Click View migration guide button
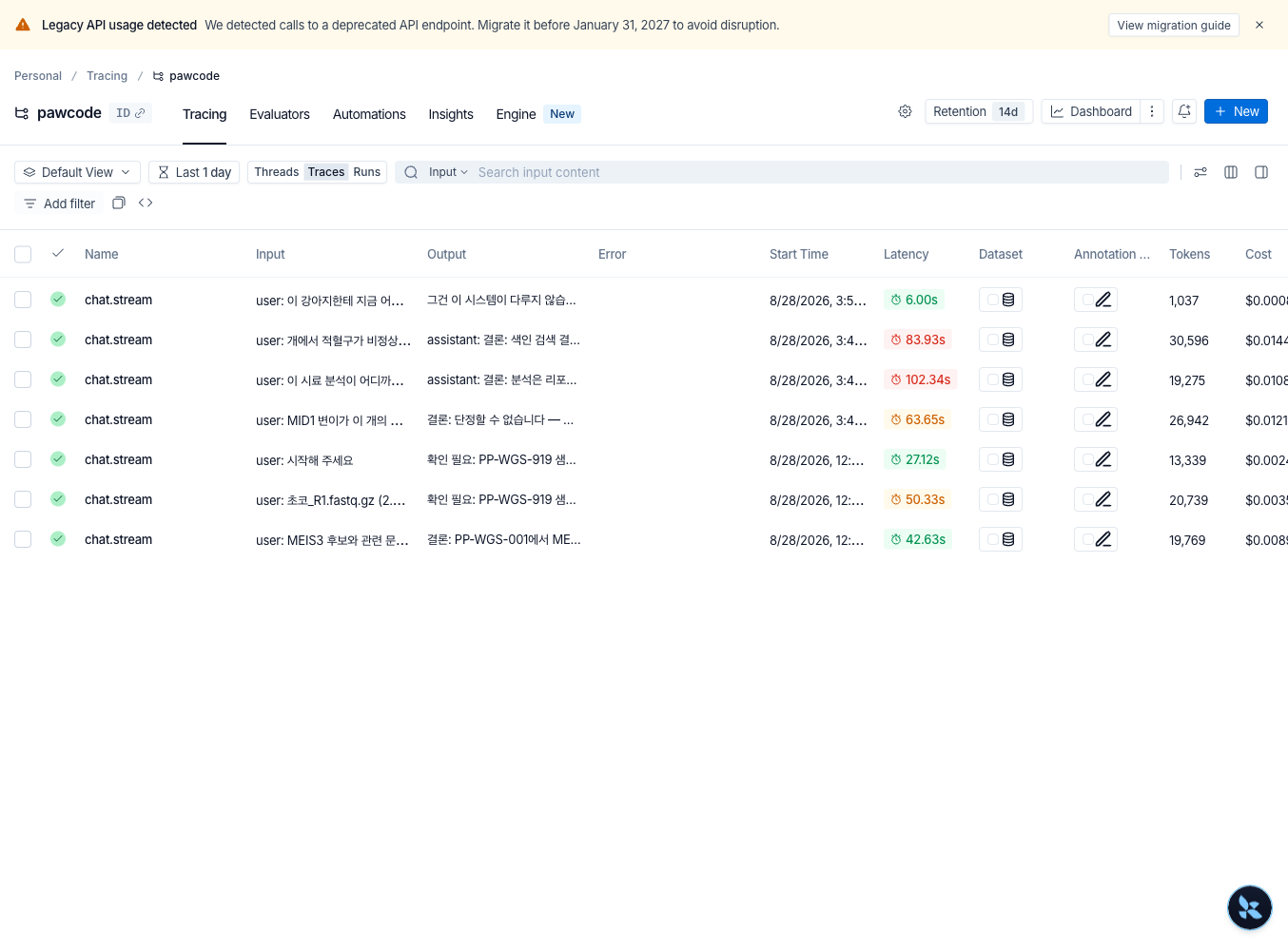Screen dimensions: 1288x951 coord(1174,25)
